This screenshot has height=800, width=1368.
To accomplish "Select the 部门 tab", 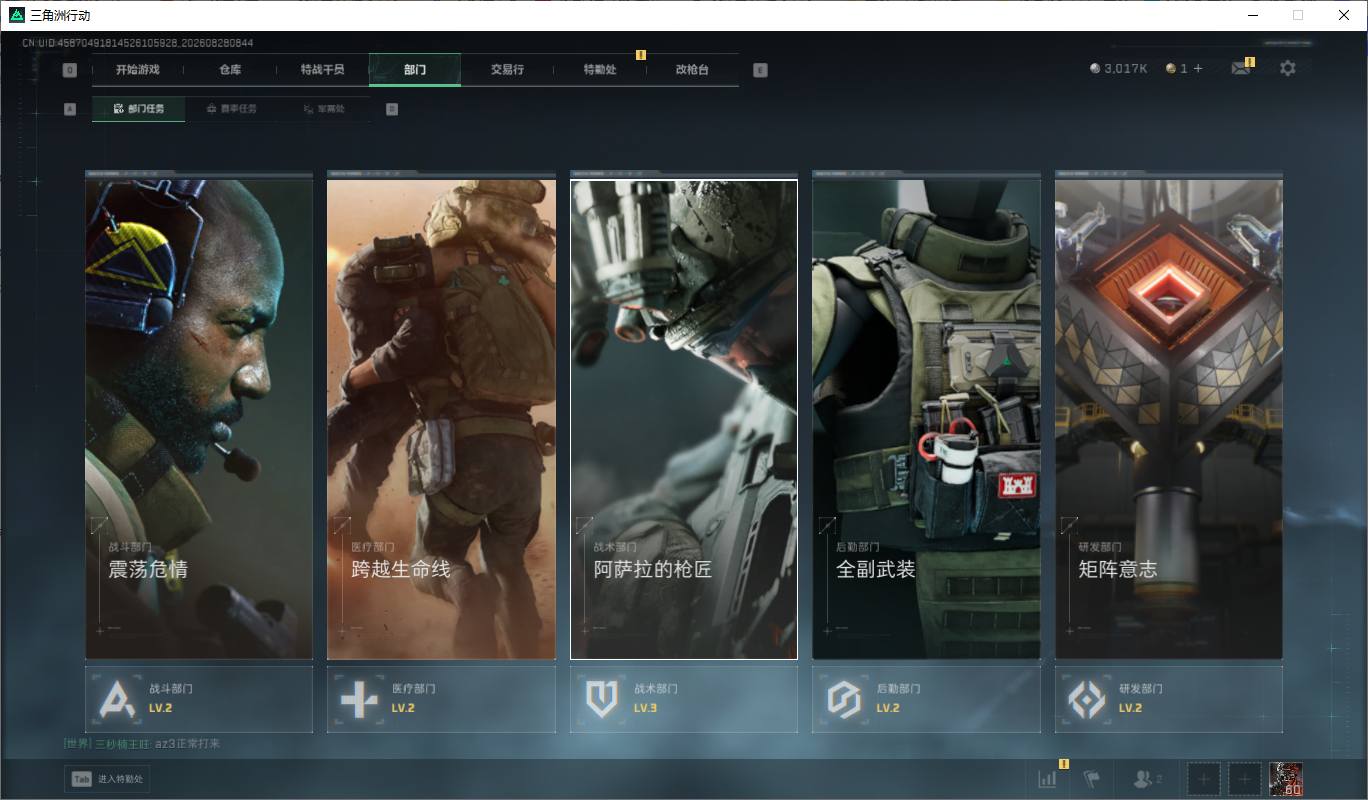I will point(415,70).
